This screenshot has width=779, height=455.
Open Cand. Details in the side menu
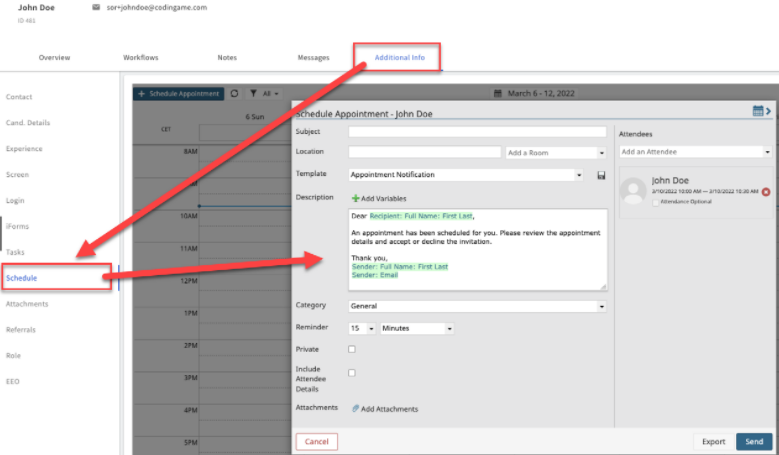[x=28, y=123]
